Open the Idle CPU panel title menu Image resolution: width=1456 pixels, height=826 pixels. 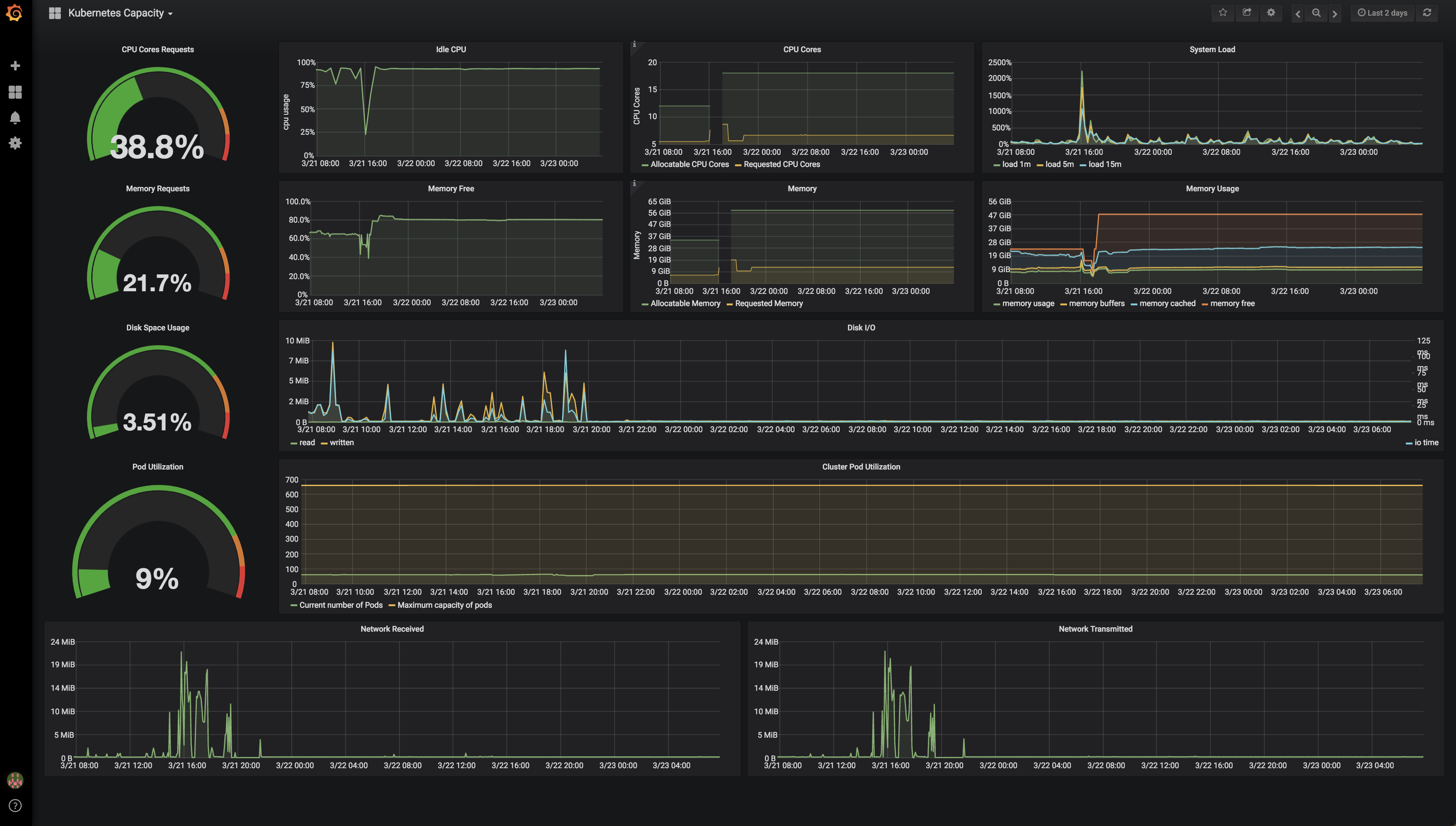[451, 50]
